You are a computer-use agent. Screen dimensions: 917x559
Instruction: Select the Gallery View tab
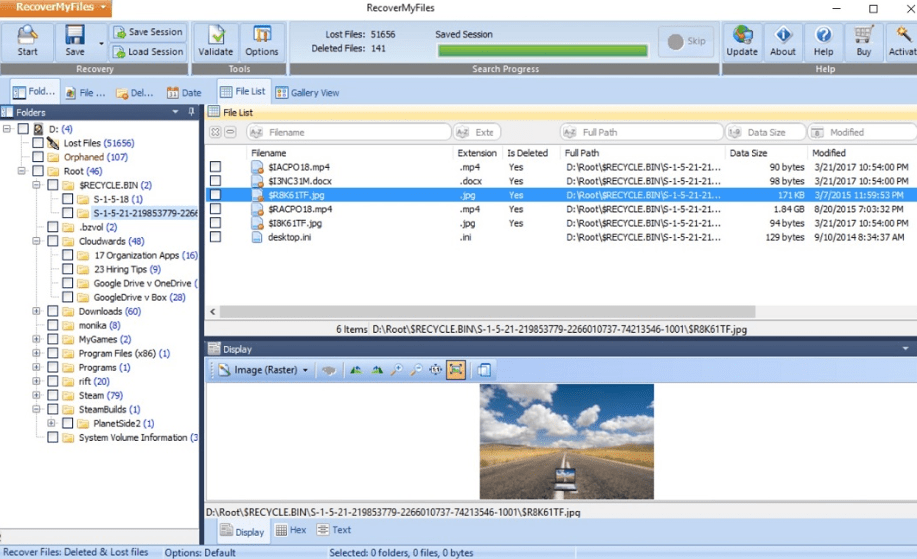[307, 92]
